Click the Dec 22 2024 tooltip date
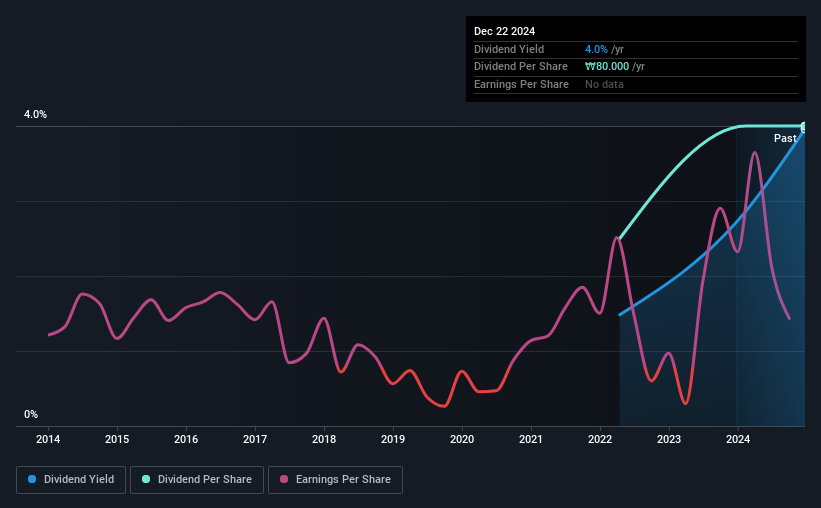This screenshot has height=508, width=821. (504, 31)
